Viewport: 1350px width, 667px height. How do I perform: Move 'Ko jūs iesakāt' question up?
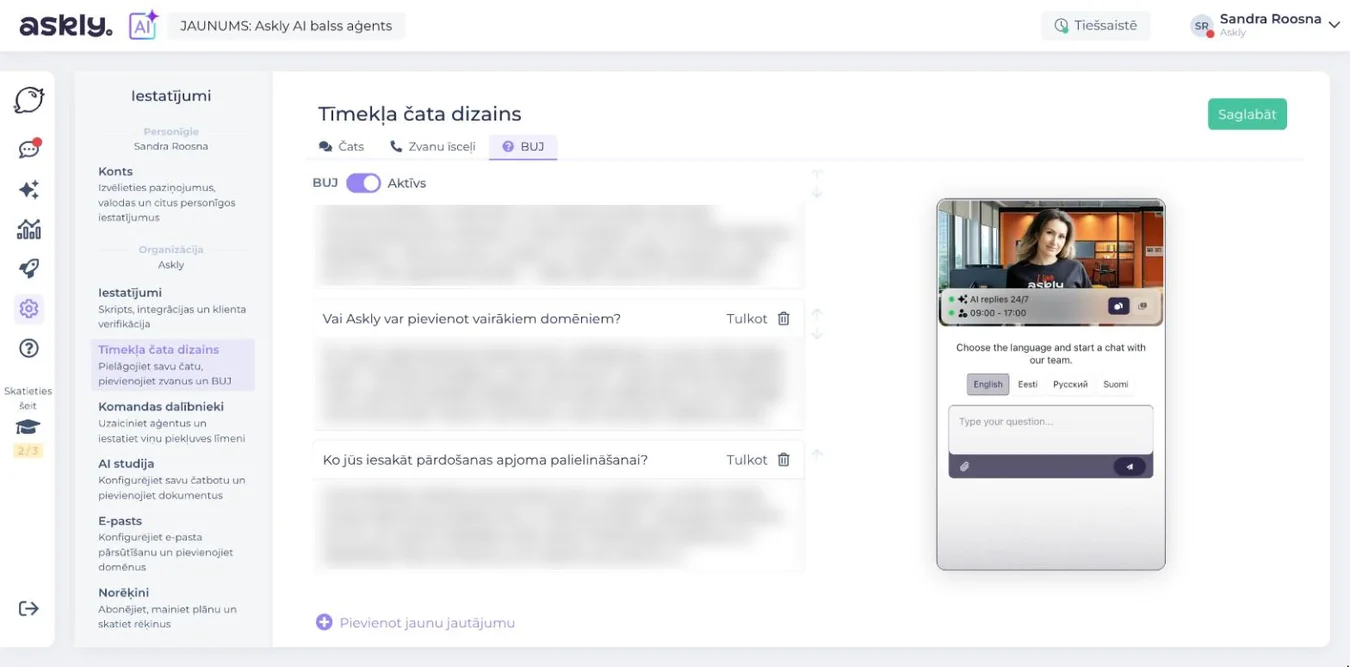point(817,454)
